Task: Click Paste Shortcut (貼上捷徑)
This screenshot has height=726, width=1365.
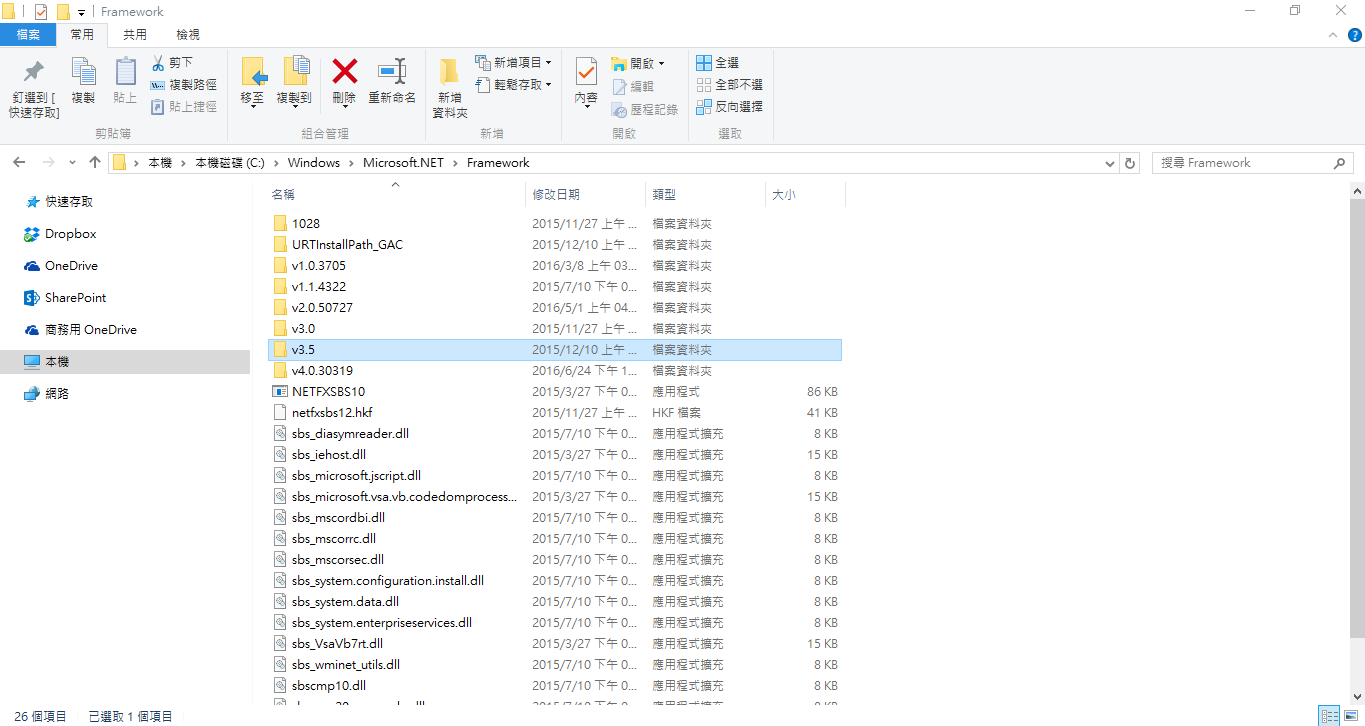Action: [183, 107]
